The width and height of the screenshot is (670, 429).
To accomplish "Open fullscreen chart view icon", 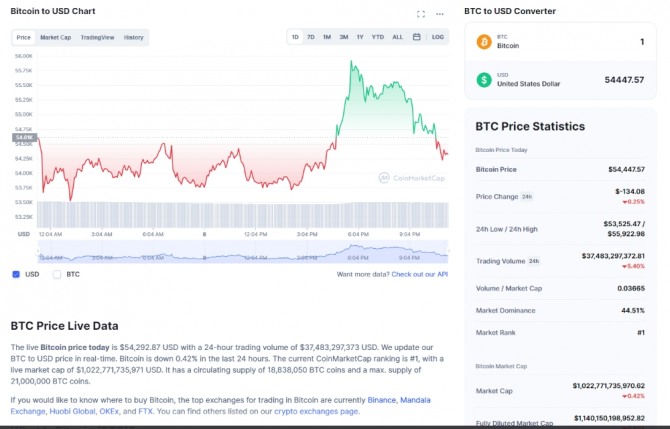I will pos(421,14).
